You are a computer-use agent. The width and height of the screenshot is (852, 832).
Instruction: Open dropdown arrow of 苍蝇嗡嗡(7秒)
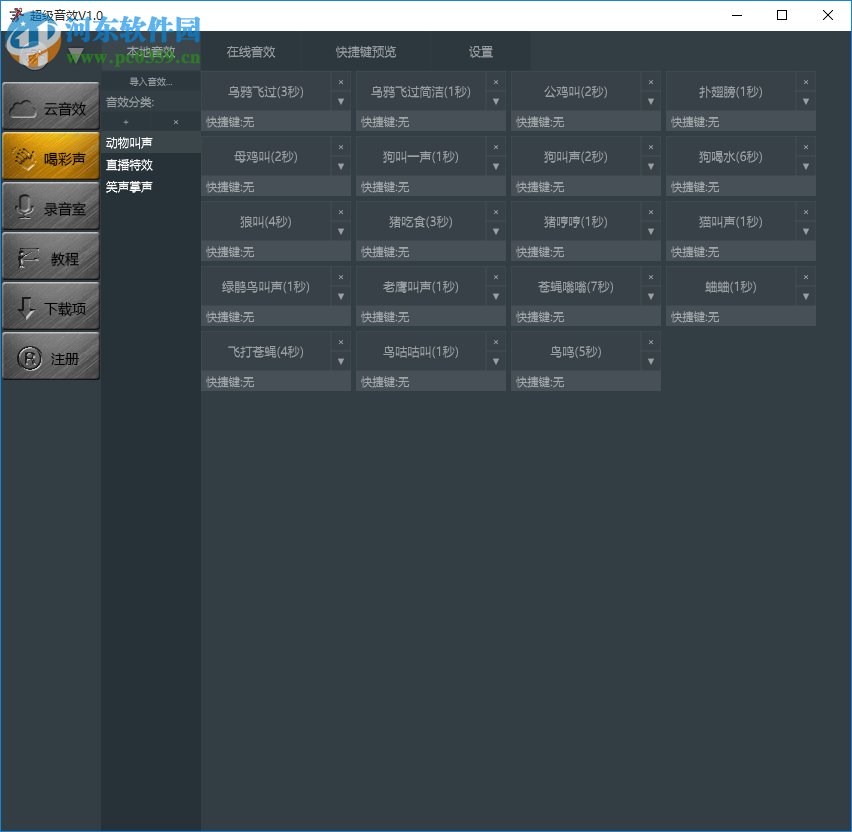click(650, 296)
